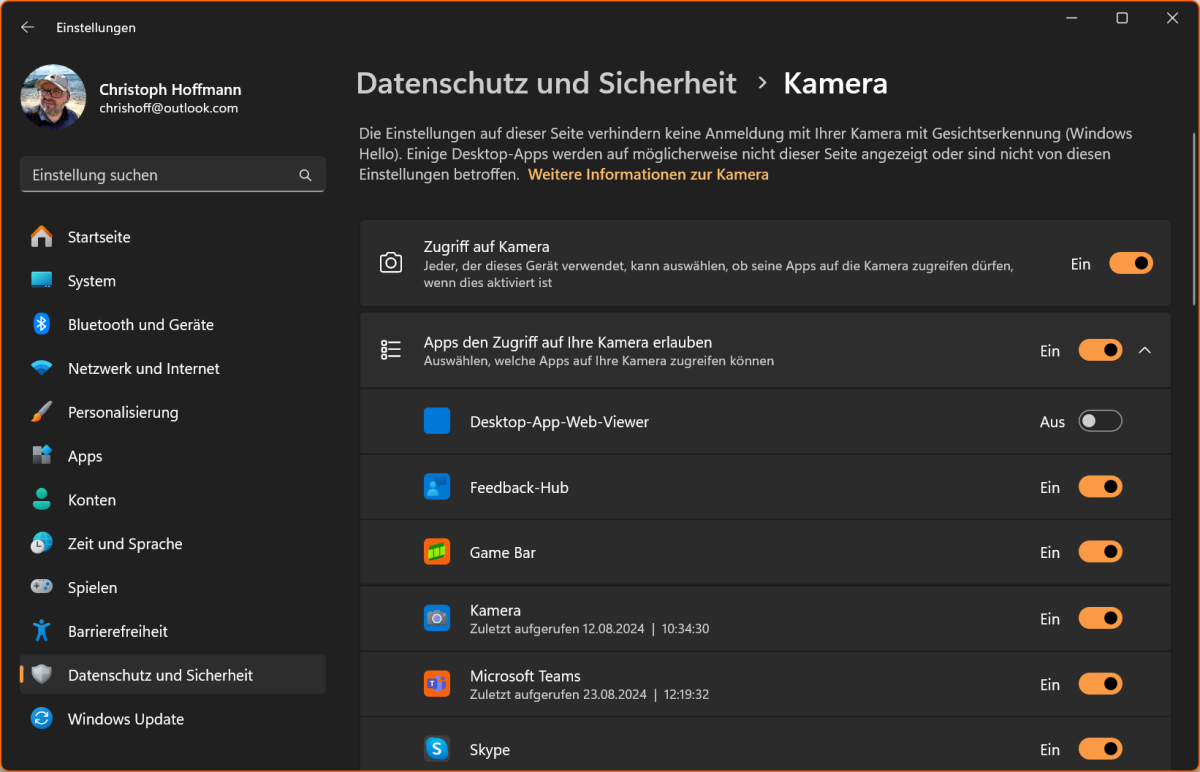Navigate back via Datenschutz und Sicherheit breadcrumb
Screen dimensions: 1200x772
544,84
